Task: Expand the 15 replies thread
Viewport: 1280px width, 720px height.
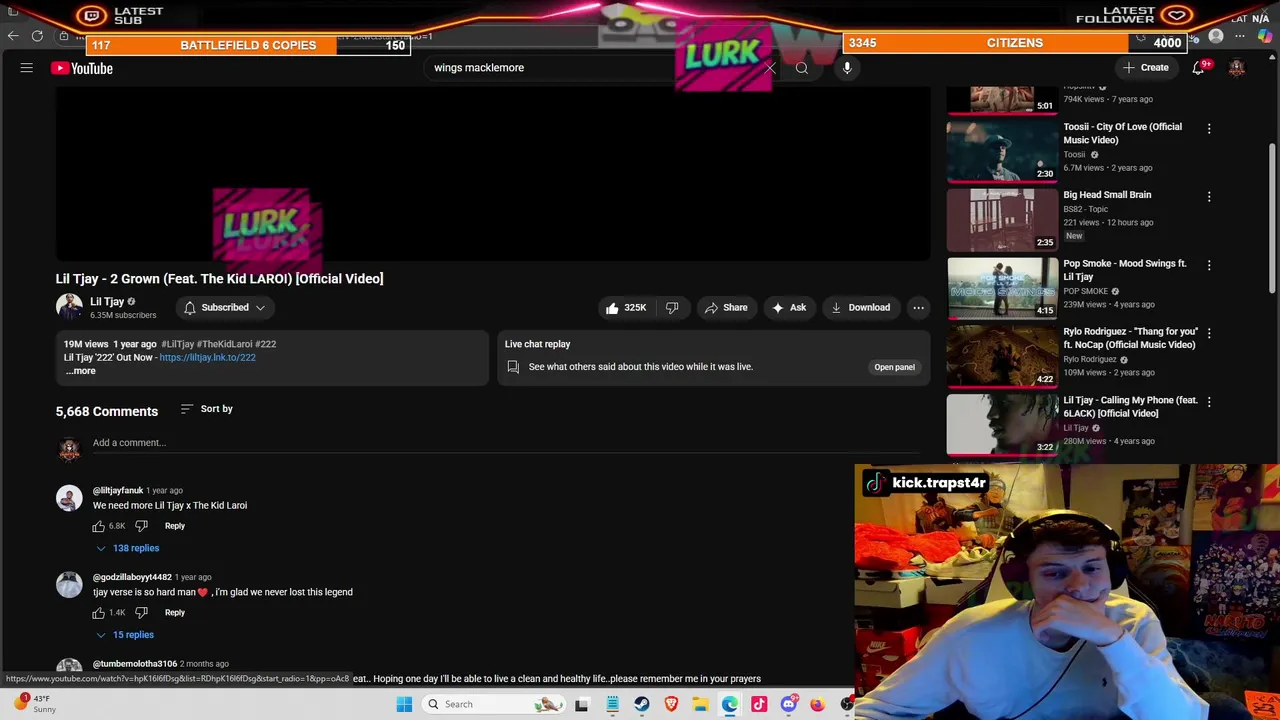Action: [125, 635]
